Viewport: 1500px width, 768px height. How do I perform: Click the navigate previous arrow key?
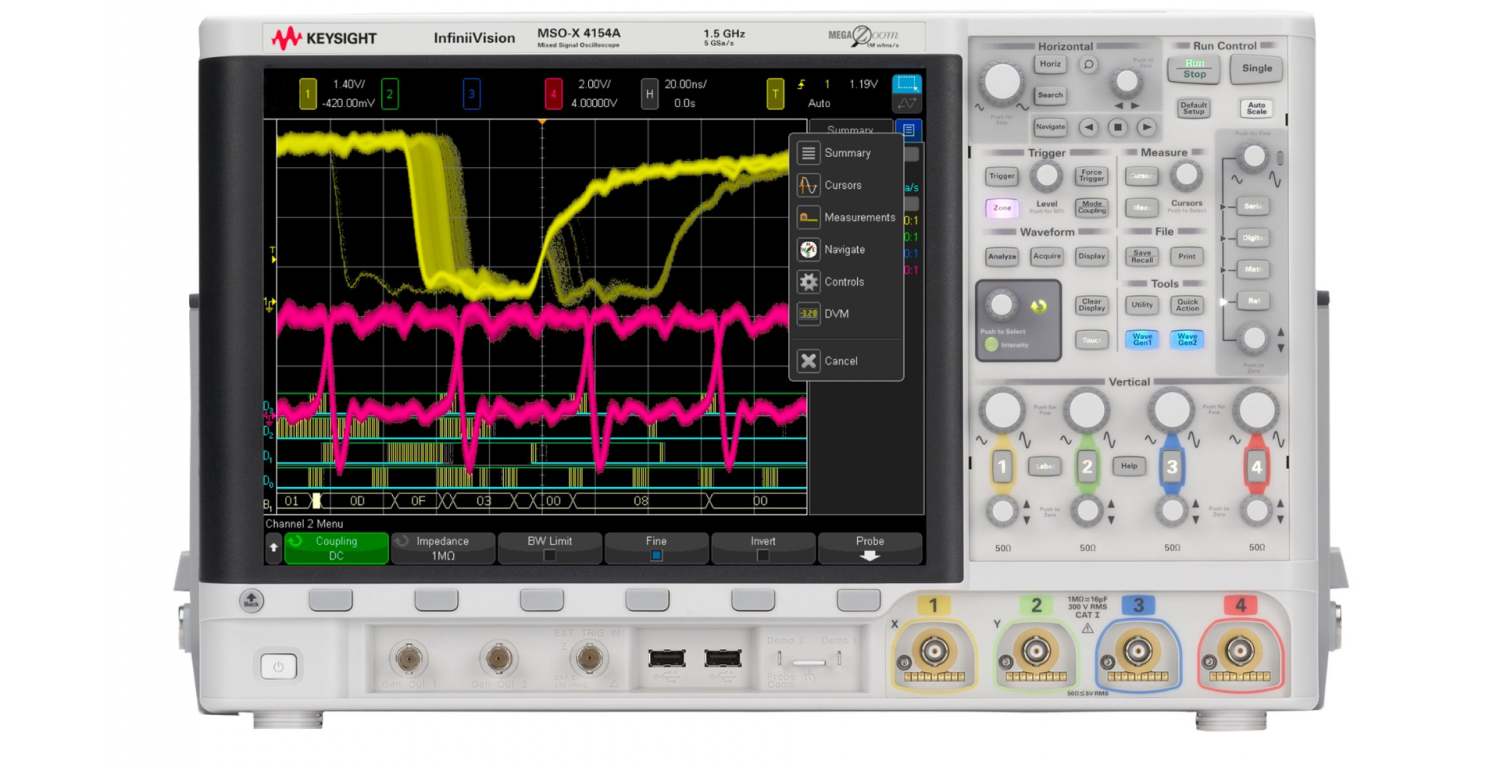pos(1089,127)
